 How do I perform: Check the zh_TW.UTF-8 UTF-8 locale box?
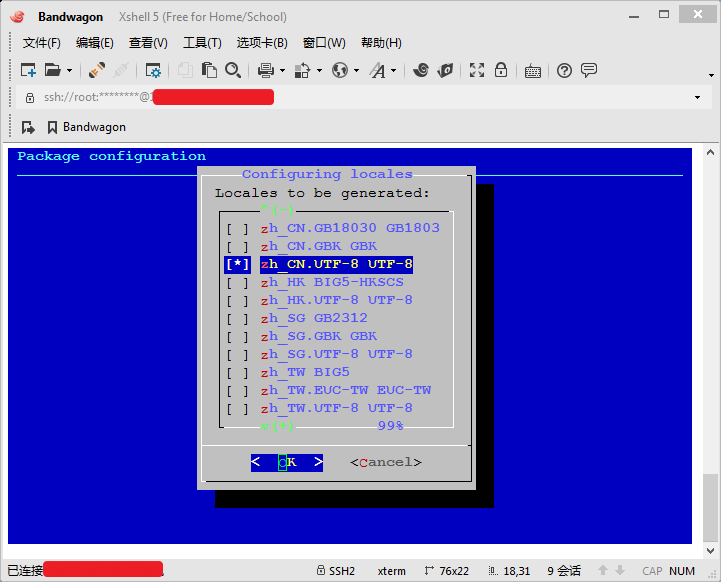[x=238, y=408]
